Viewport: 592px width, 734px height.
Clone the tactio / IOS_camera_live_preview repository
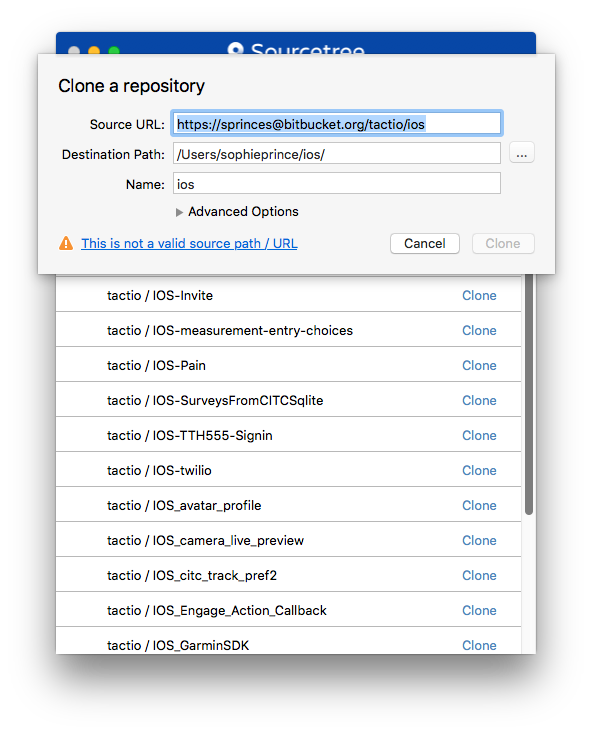tap(479, 541)
